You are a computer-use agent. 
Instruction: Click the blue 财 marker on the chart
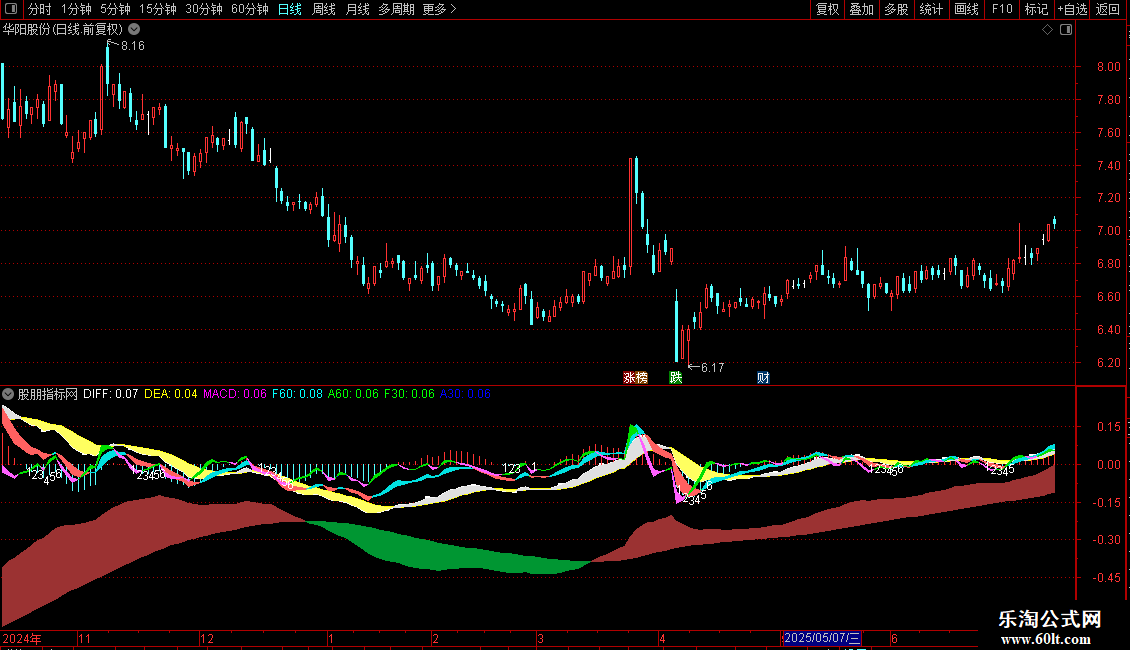click(x=763, y=378)
